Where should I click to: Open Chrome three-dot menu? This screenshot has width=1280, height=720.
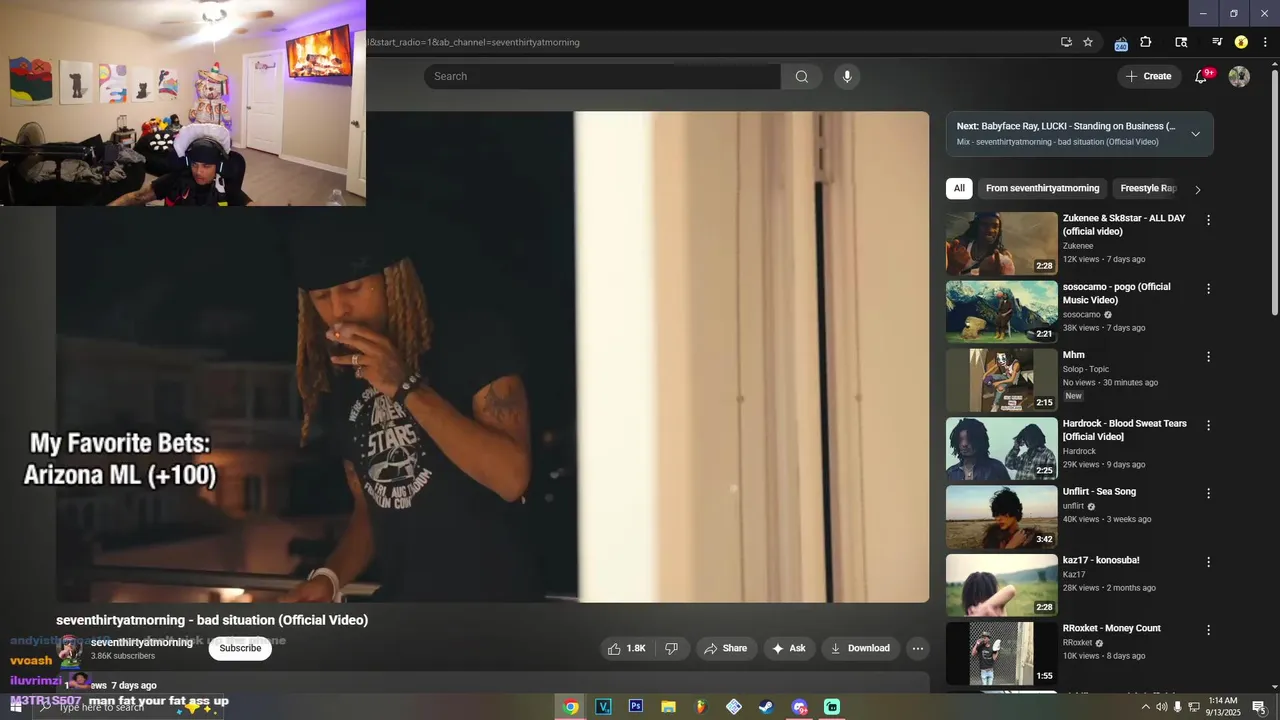(x=1265, y=42)
